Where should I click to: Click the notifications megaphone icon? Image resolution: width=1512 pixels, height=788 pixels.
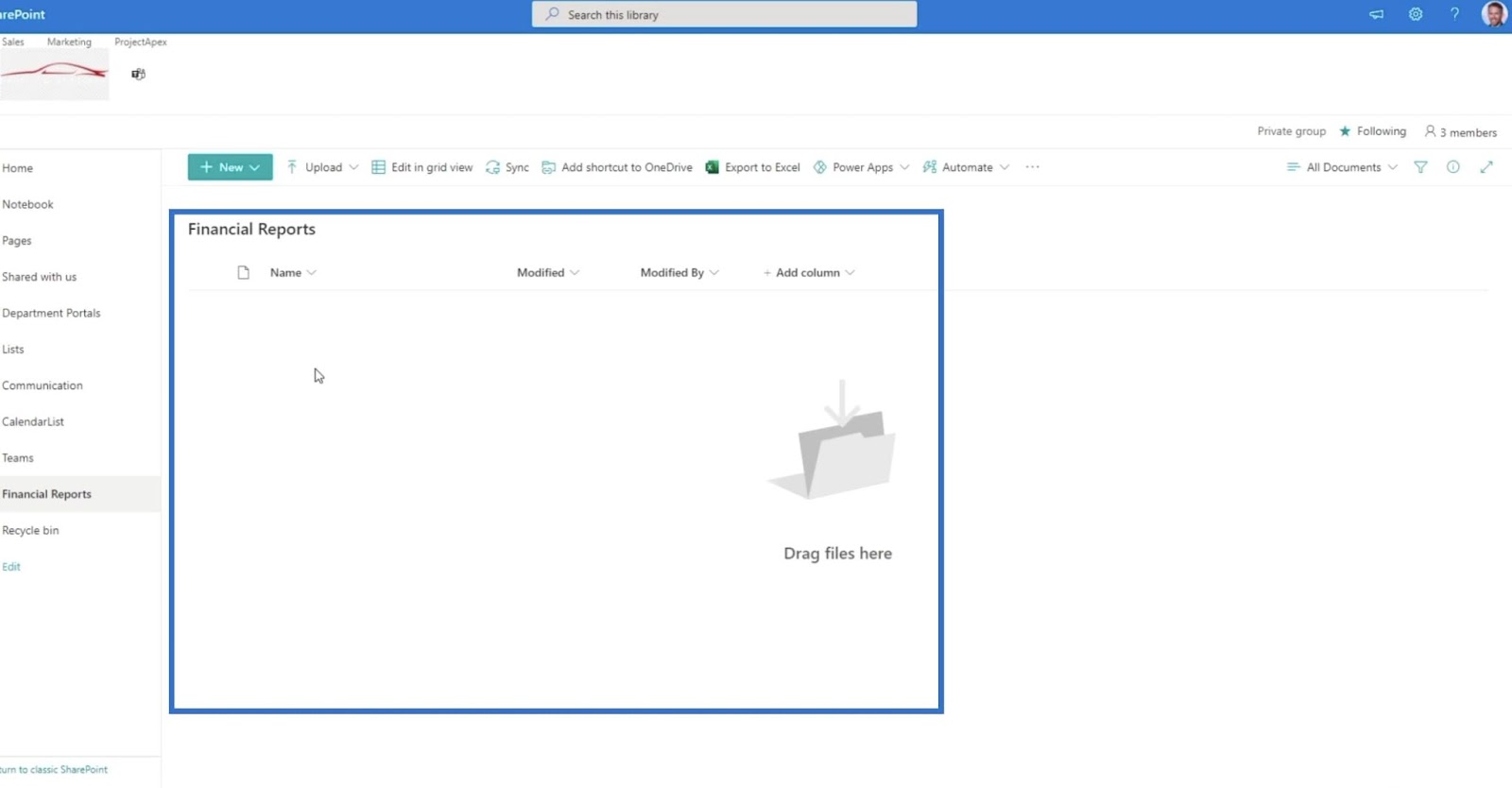pyautogui.click(x=1376, y=14)
